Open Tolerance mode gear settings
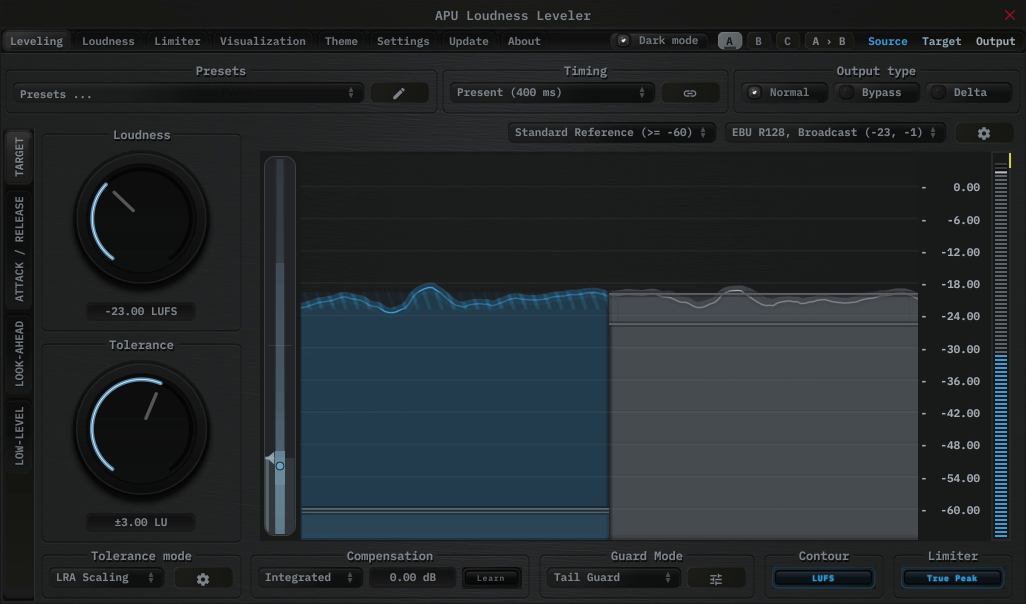1026x604 pixels. tap(203, 579)
